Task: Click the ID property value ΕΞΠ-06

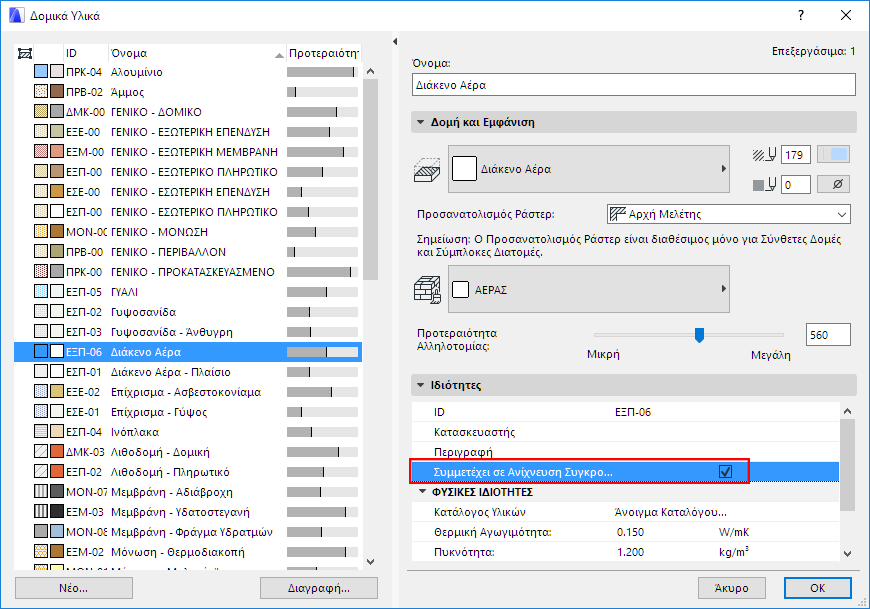Action: pos(633,412)
